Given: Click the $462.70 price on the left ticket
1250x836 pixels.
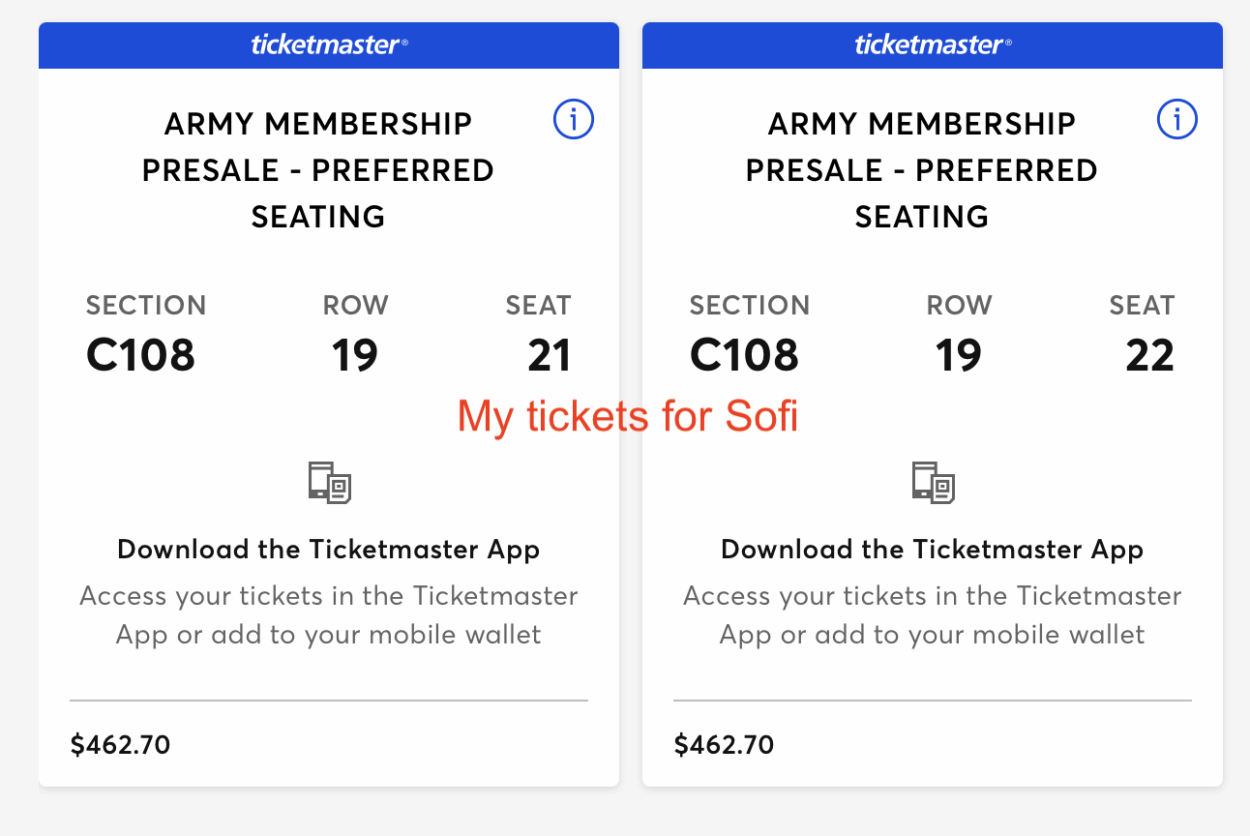Looking at the screenshot, I should point(120,744).
